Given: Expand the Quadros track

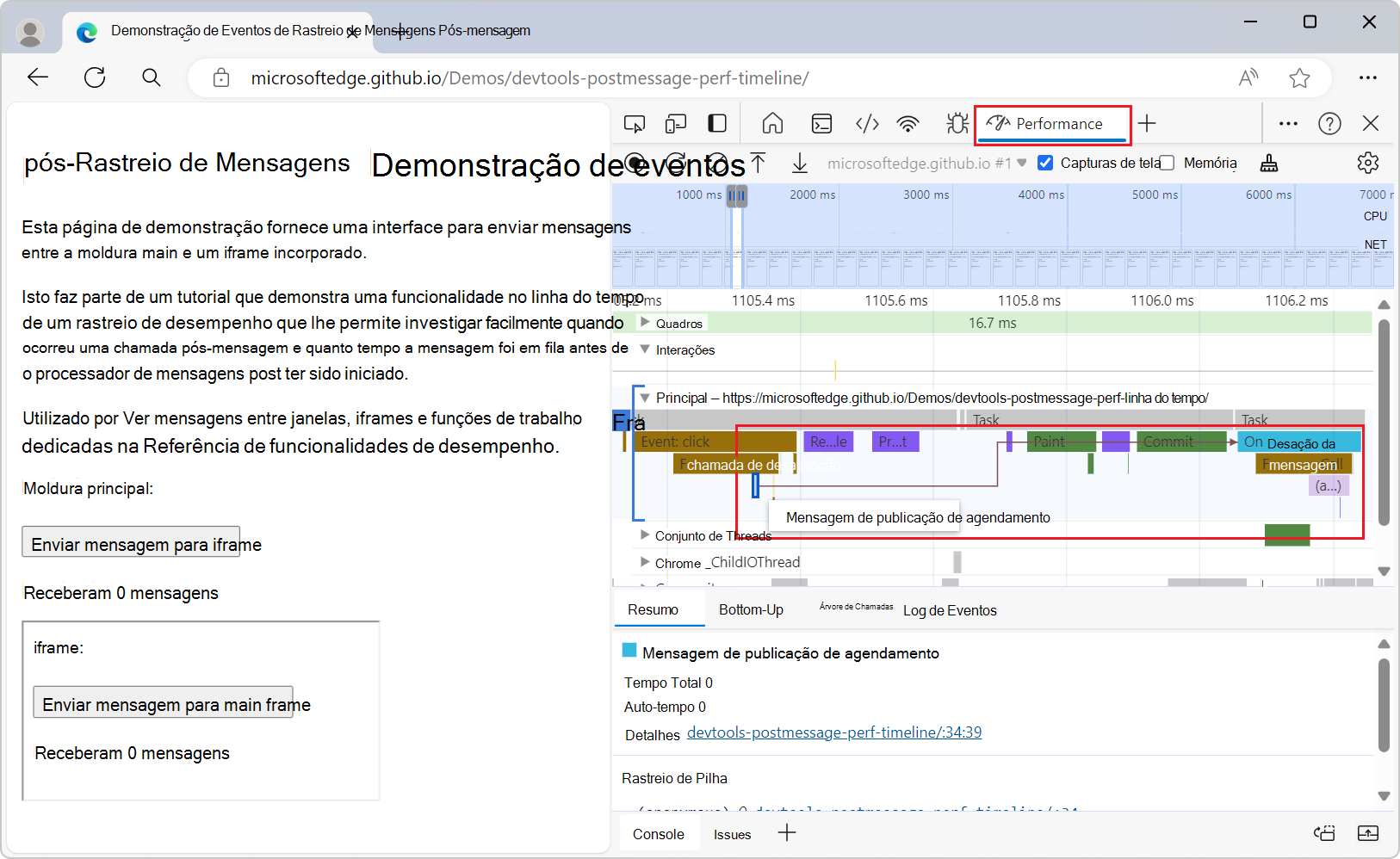Looking at the screenshot, I should tap(645, 323).
